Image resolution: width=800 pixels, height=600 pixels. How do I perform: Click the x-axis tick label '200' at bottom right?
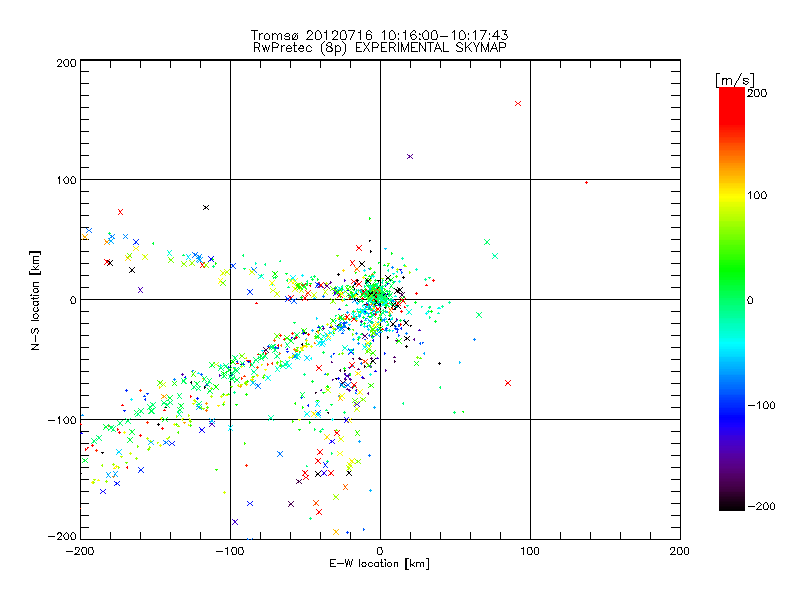pos(680,551)
